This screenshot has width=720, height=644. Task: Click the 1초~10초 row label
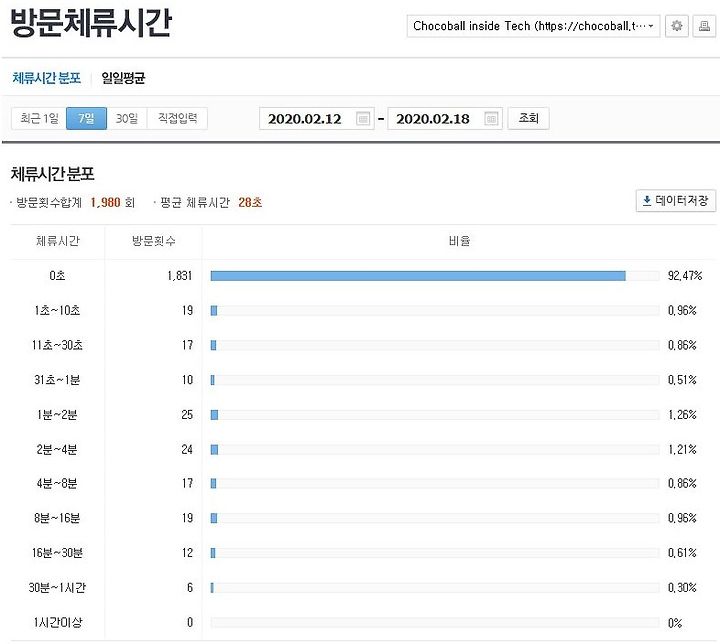pyautogui.click(x=57, y=311)
